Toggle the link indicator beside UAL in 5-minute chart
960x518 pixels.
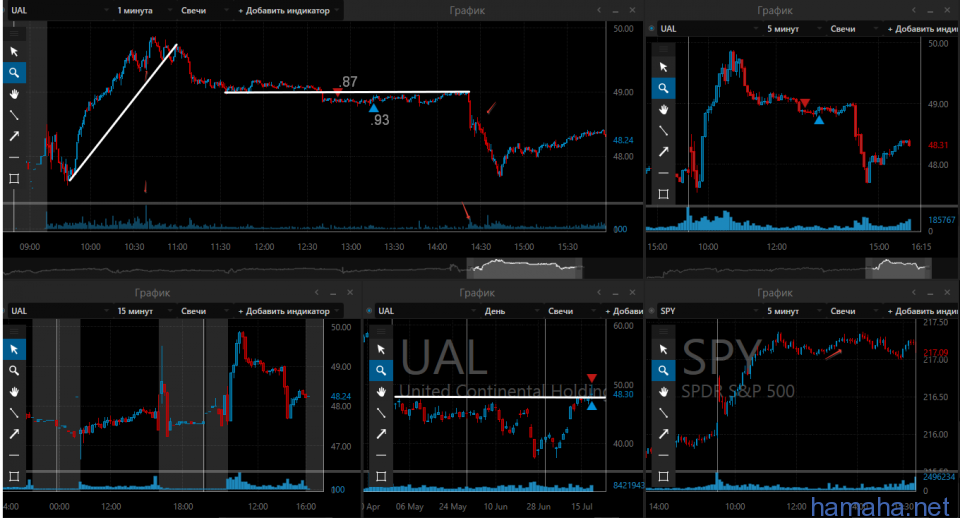pyautogui.click(x=651, y=29)
